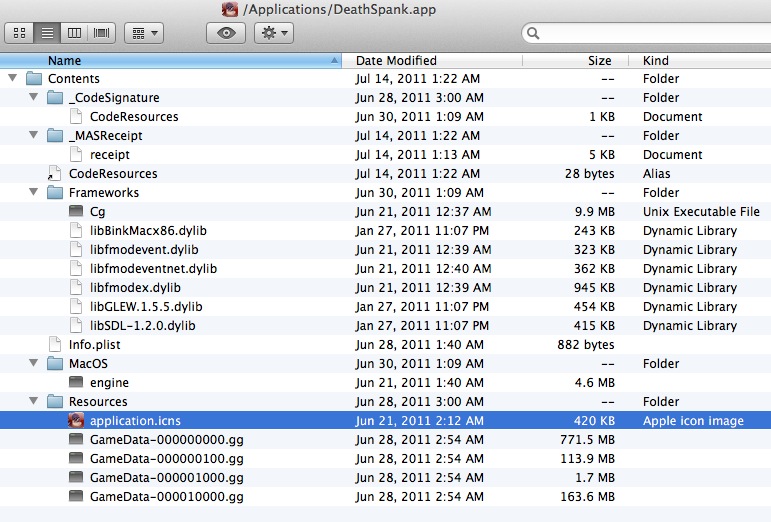
Task: Switch to list view mode
Action: (x=47, y=33)
